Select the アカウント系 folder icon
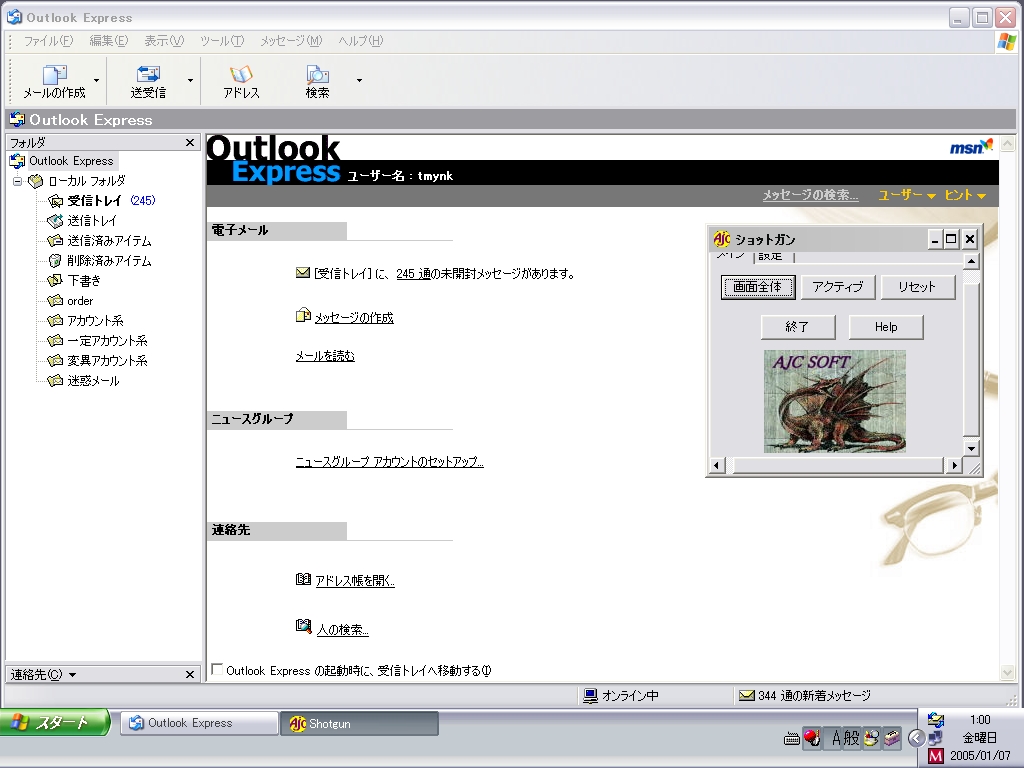The image size is (1024, 768). coord(56,321)
